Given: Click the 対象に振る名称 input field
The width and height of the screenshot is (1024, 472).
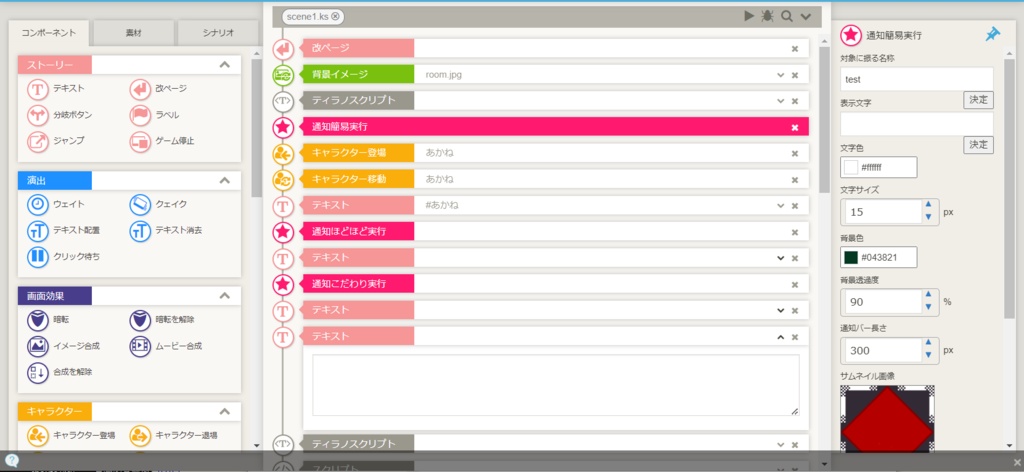Looking at the screenshot, I should (x=916, y=79).
